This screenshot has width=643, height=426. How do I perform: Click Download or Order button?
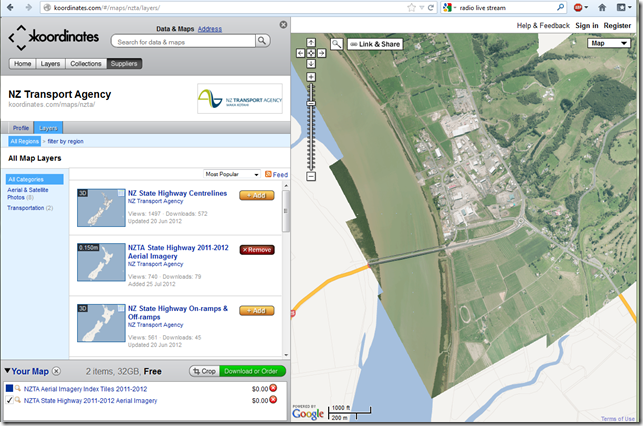tap(251, 371)
